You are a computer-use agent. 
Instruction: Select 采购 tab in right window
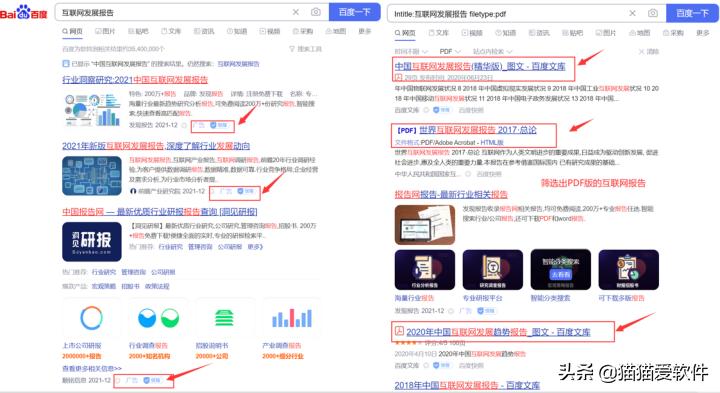(673, 33)
